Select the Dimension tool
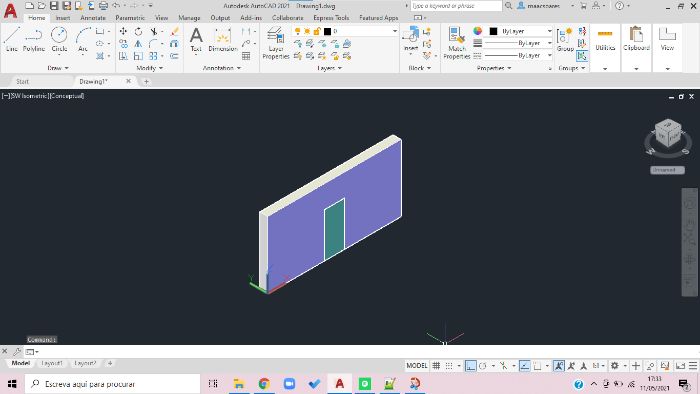 (x=222, y=39)
